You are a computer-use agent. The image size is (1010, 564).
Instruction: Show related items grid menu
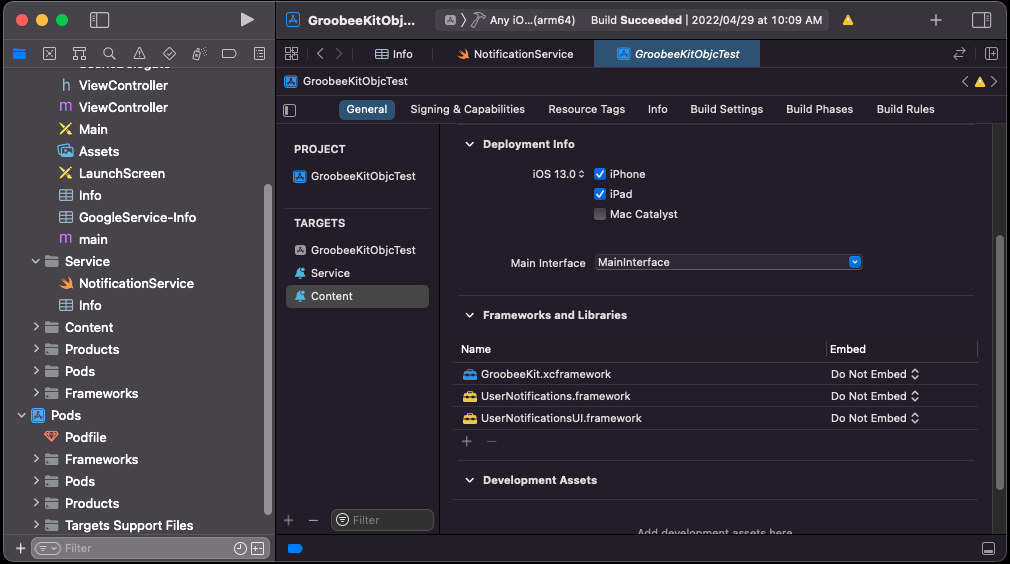click(292, 53)
